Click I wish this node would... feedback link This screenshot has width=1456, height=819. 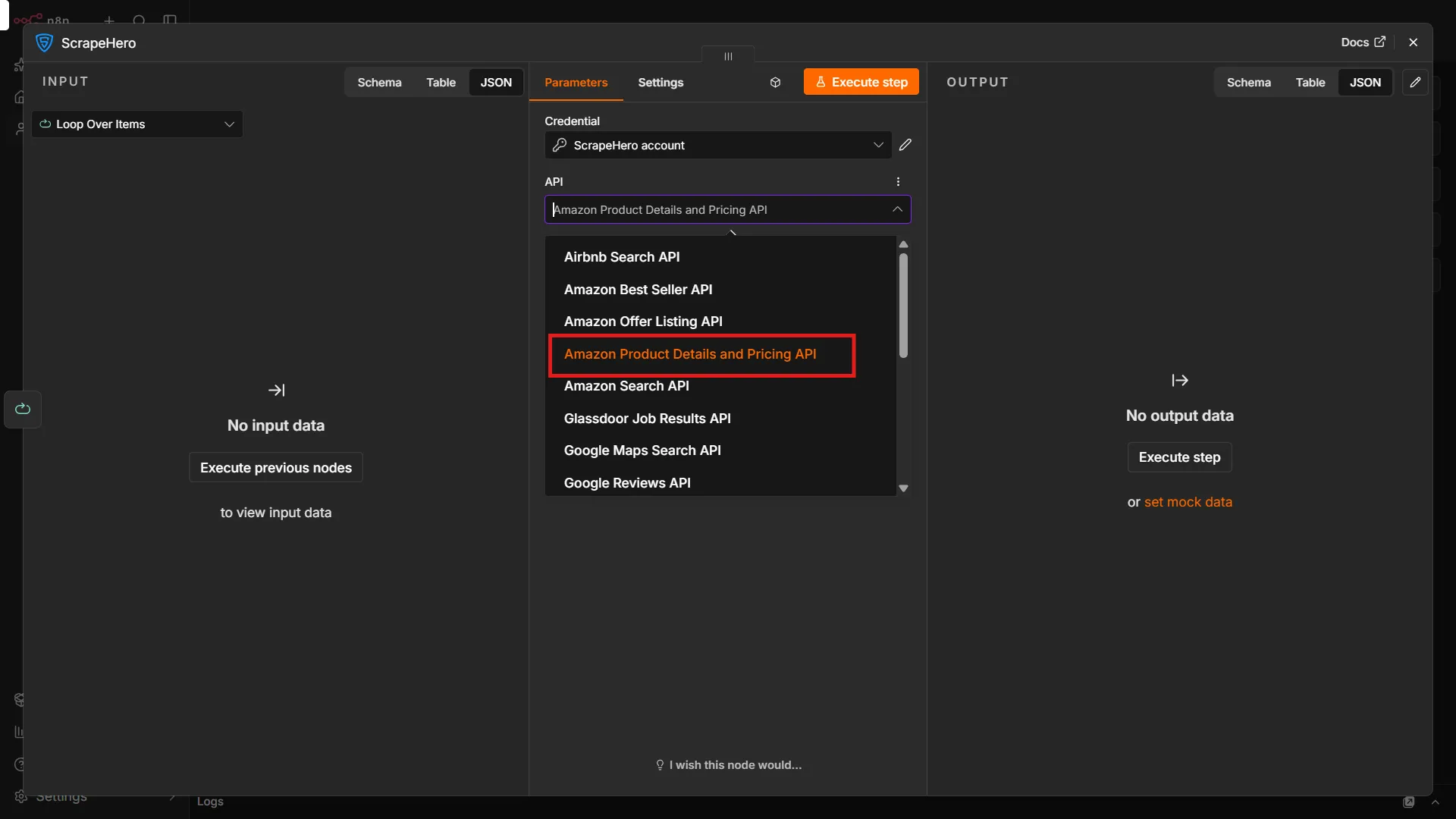(x=729, y=765)
